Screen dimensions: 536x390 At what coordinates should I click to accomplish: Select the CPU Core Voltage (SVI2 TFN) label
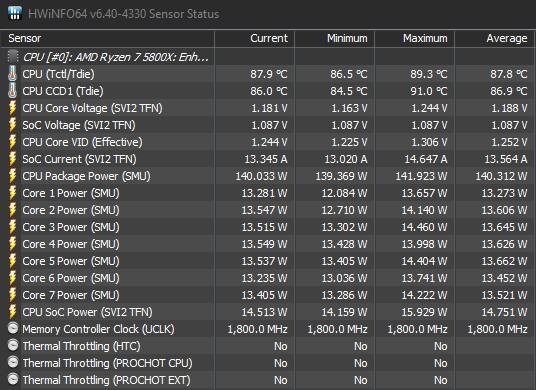[92, 108]
